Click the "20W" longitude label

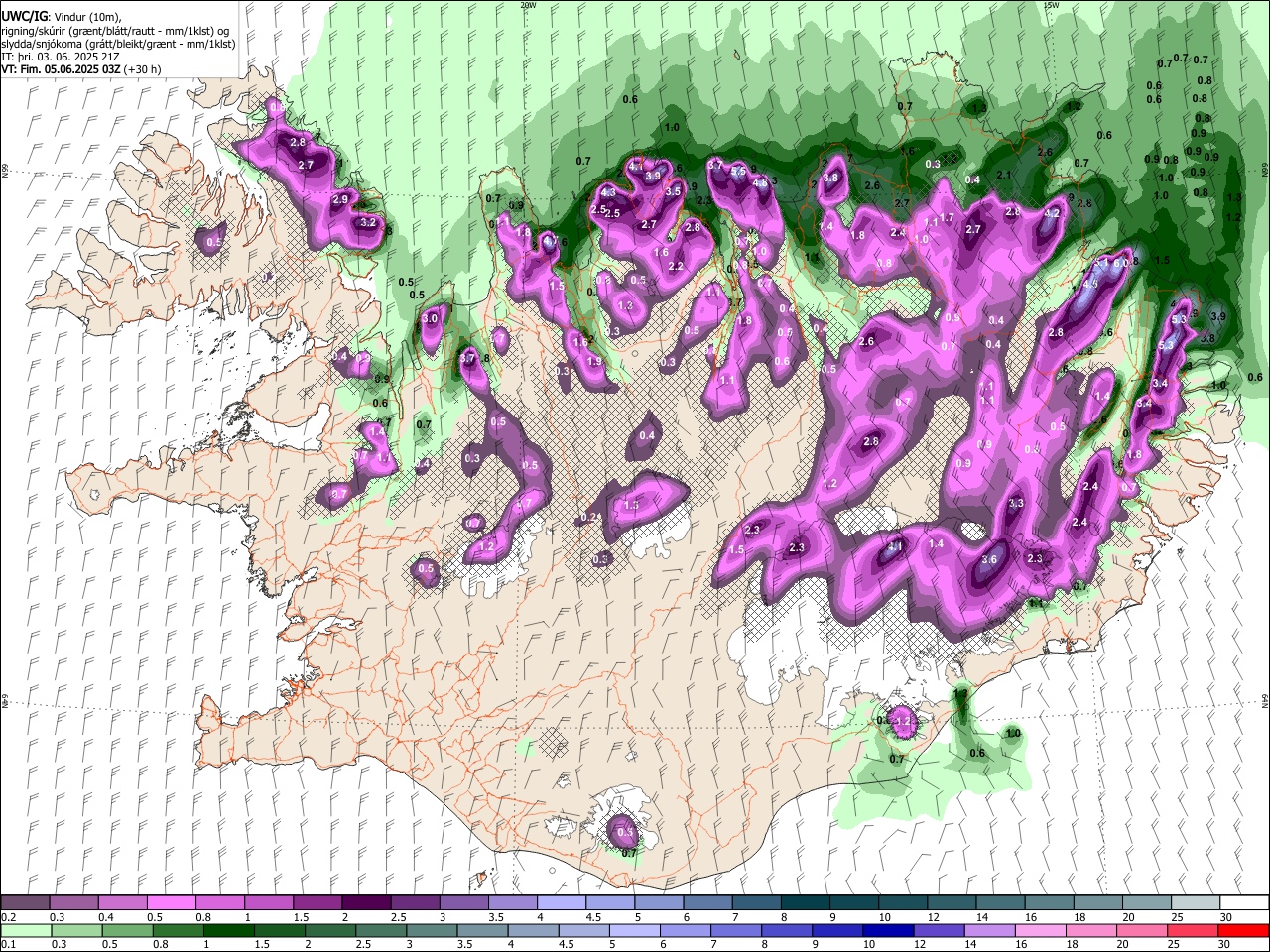click(x=528, y=5)
